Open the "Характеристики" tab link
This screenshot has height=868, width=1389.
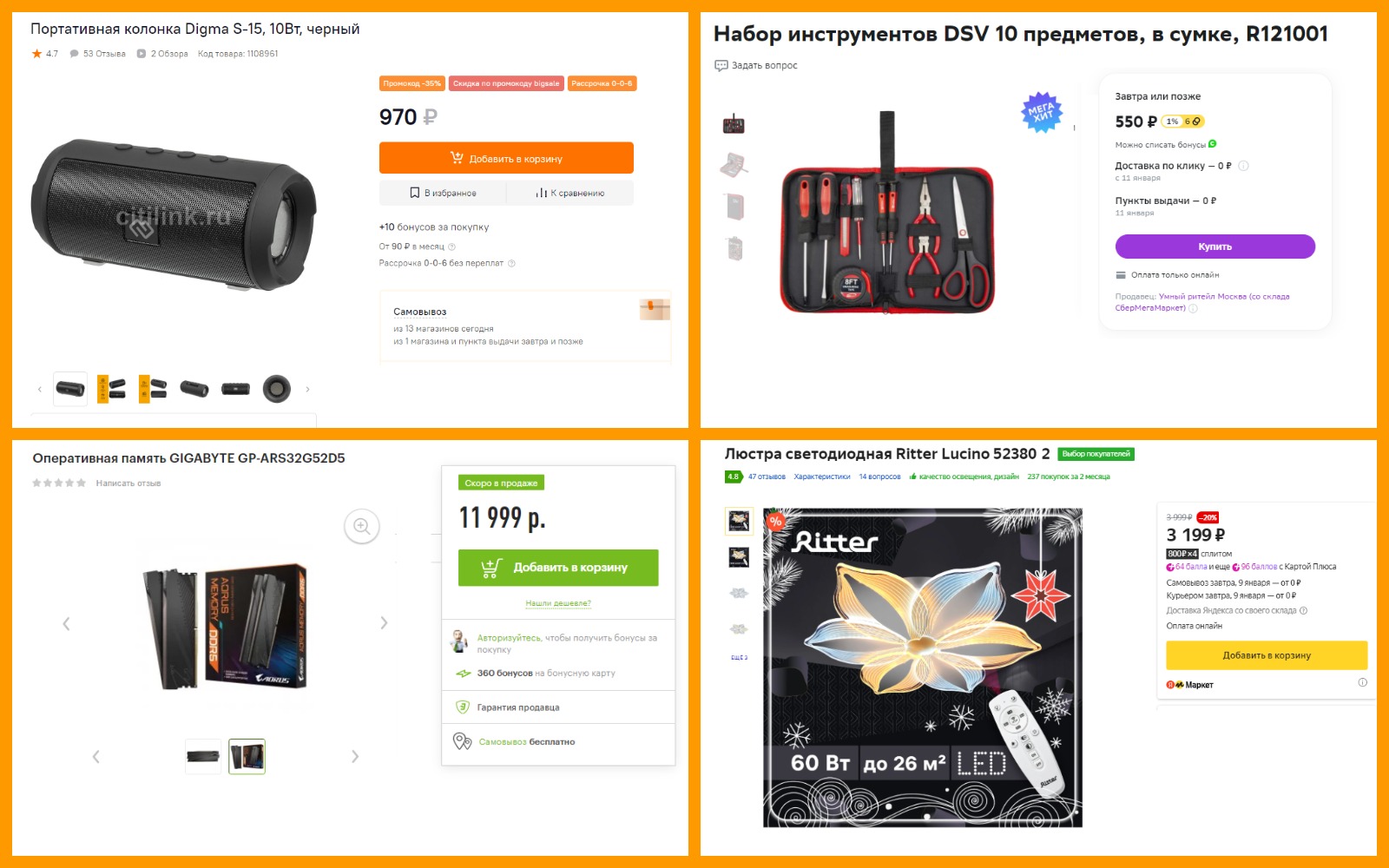pyautogui.click(x=822, y=477)
